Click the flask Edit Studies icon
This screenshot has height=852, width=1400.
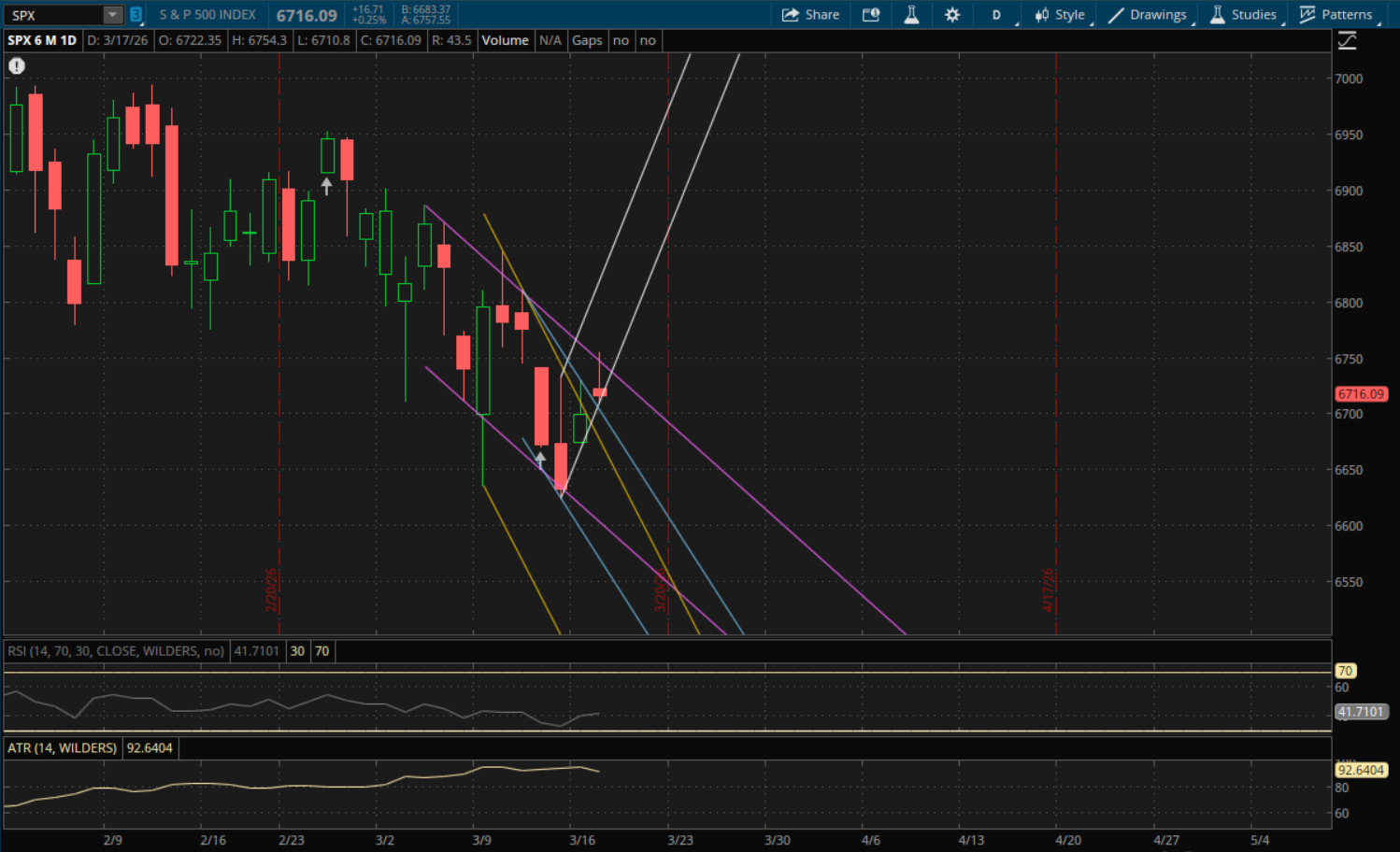[911, 15]
